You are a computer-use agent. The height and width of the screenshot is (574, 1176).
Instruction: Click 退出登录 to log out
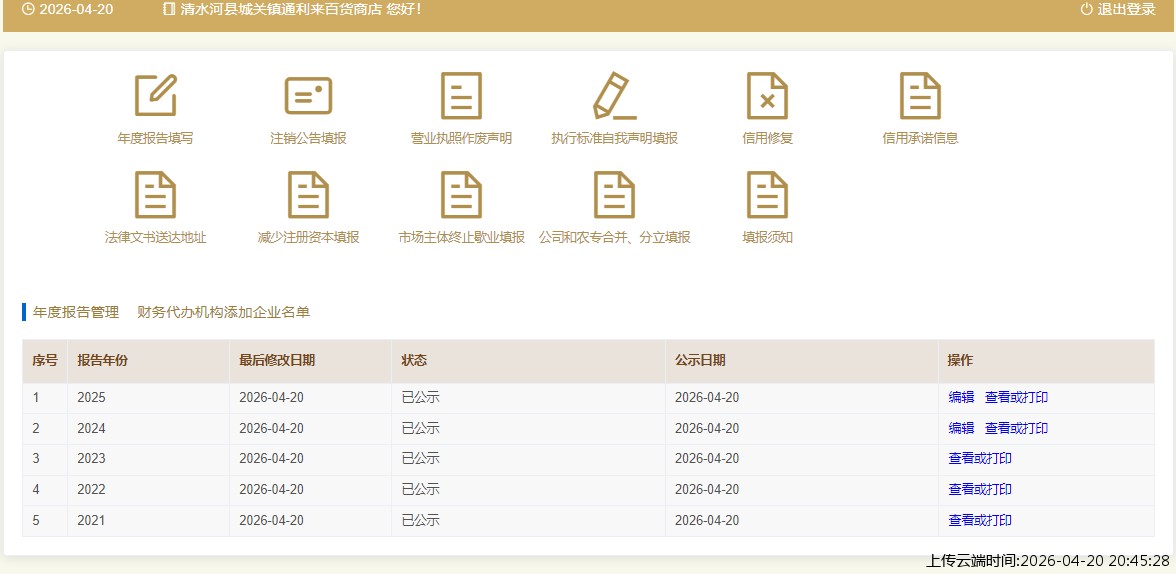tap(1118, 9)
